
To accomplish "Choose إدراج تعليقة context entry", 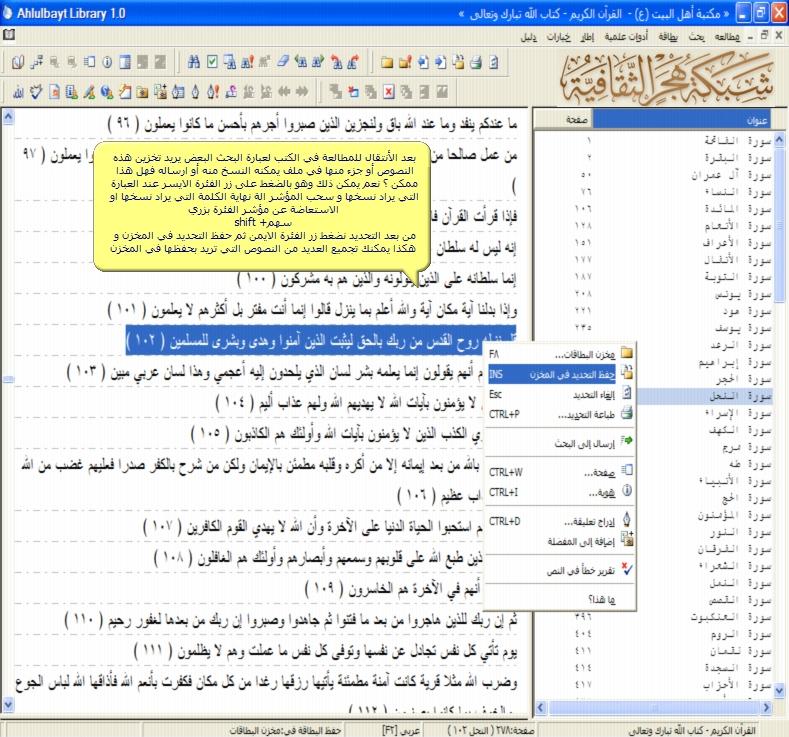I will [x=561, y=521].
